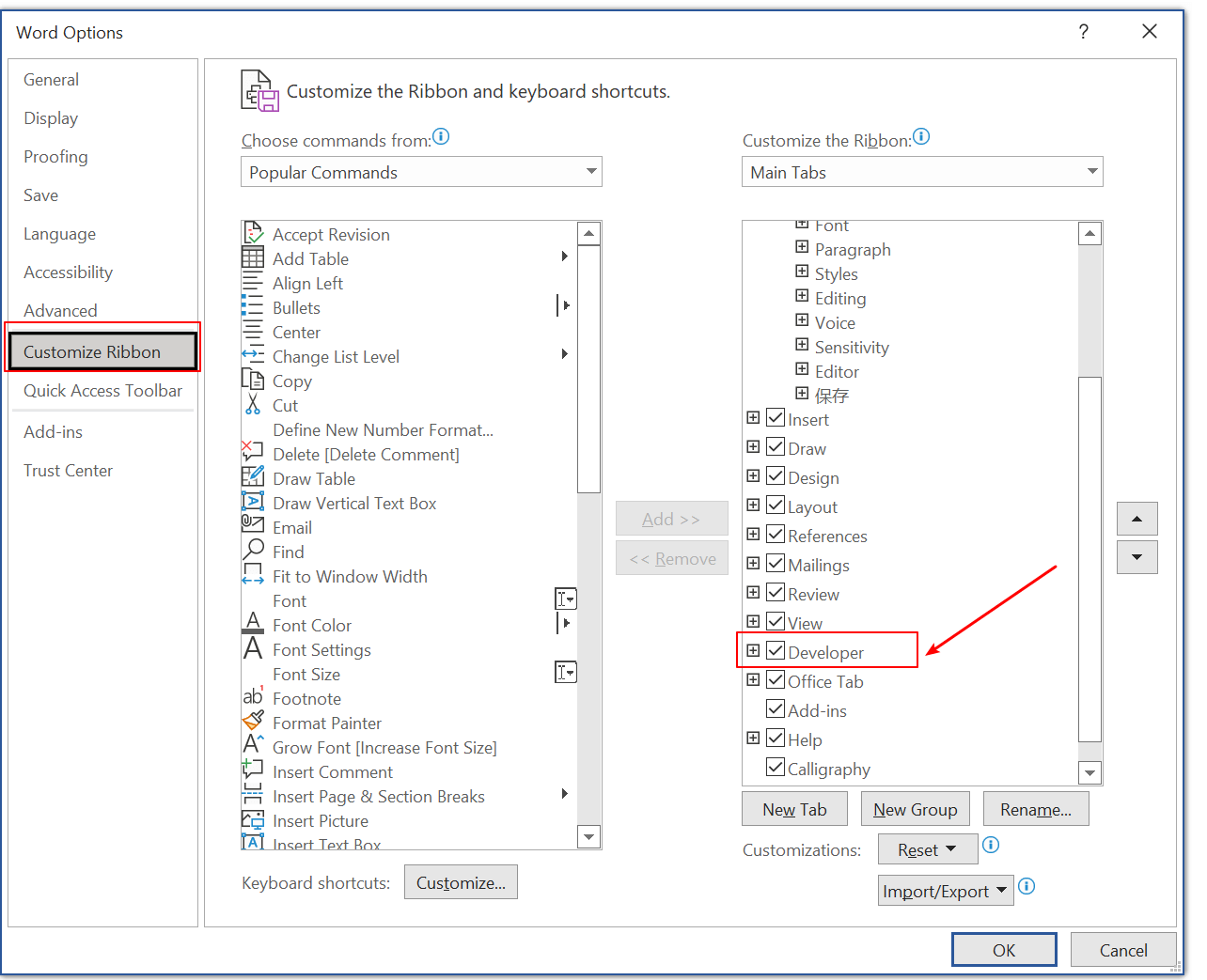Click the Find magnifier icon

pos(253,551)
